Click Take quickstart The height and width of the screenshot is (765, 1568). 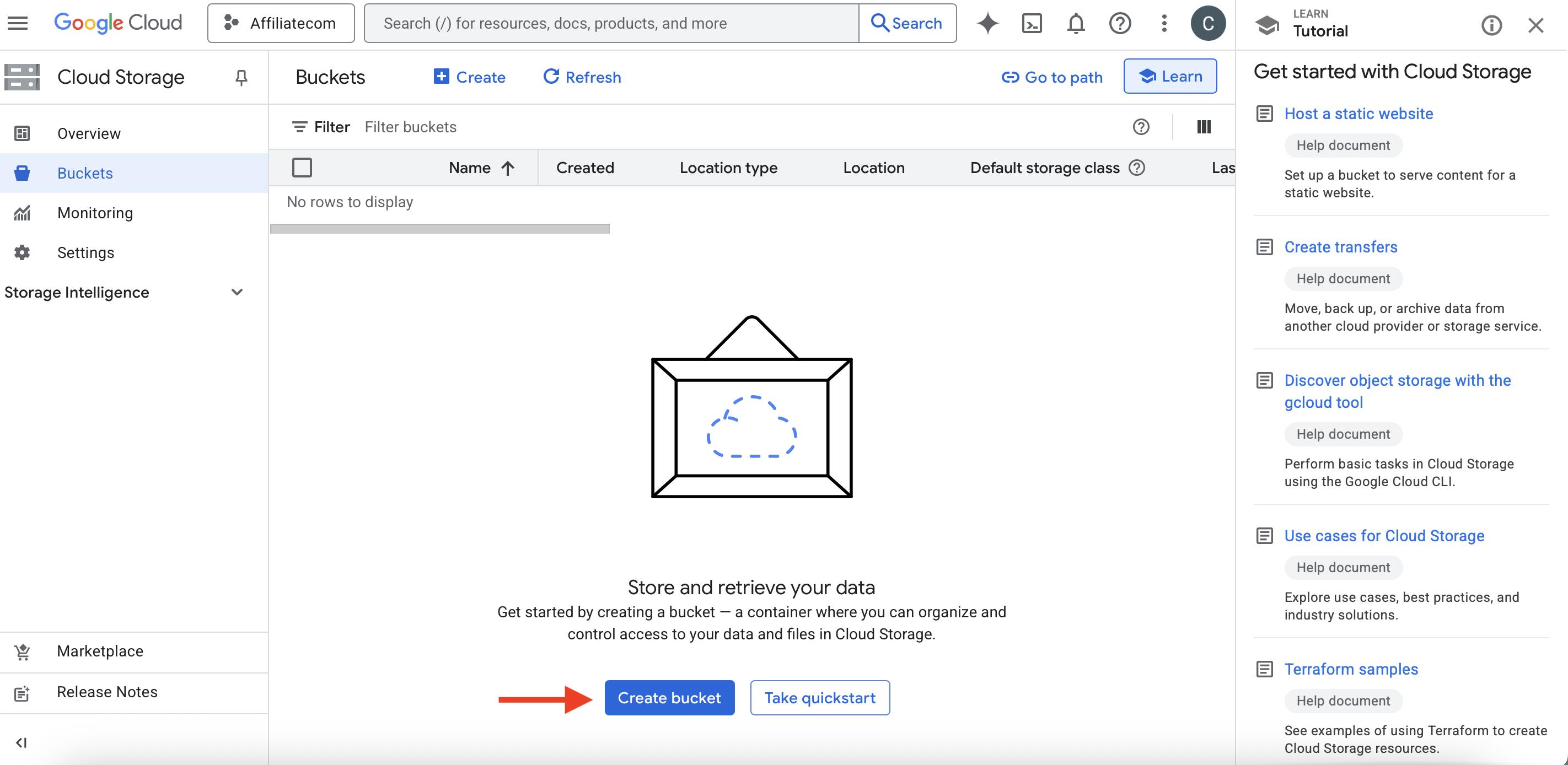[x=820, y=697]
